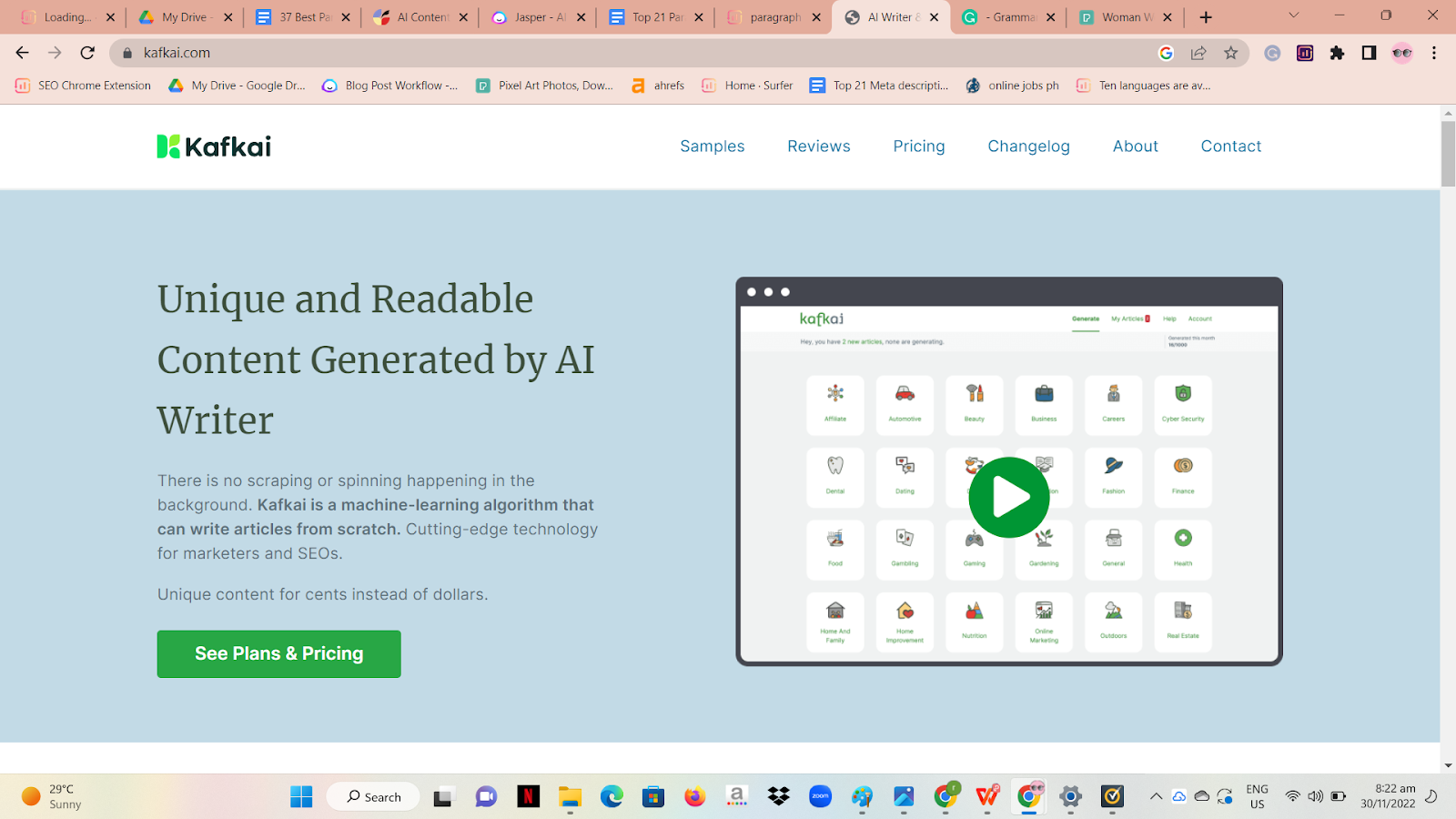Click the page's vertical scrollbar thumb
This screenshot has height=819, width=1456.
point(1448,154)
